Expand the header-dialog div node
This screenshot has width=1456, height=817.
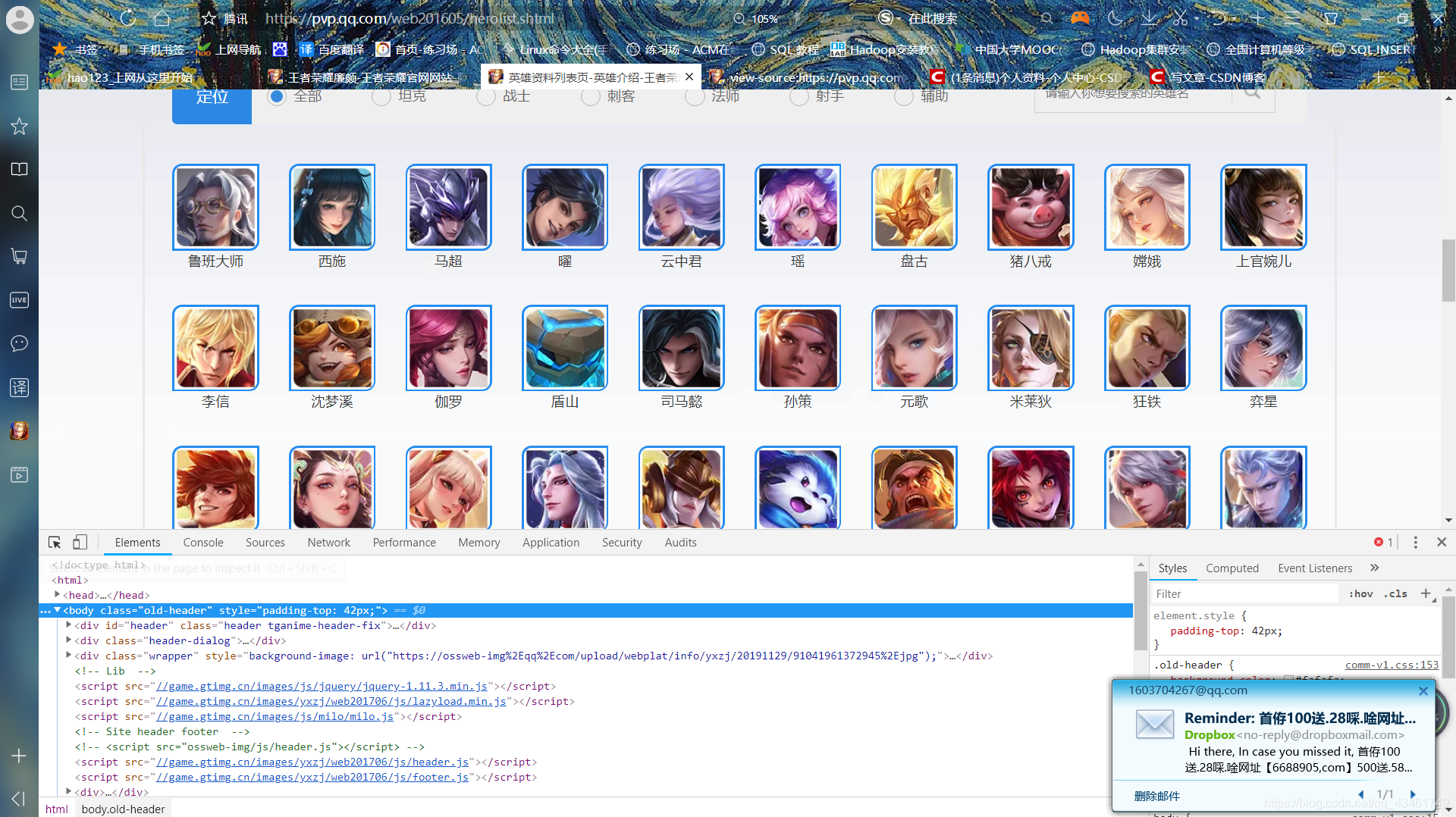68,640
